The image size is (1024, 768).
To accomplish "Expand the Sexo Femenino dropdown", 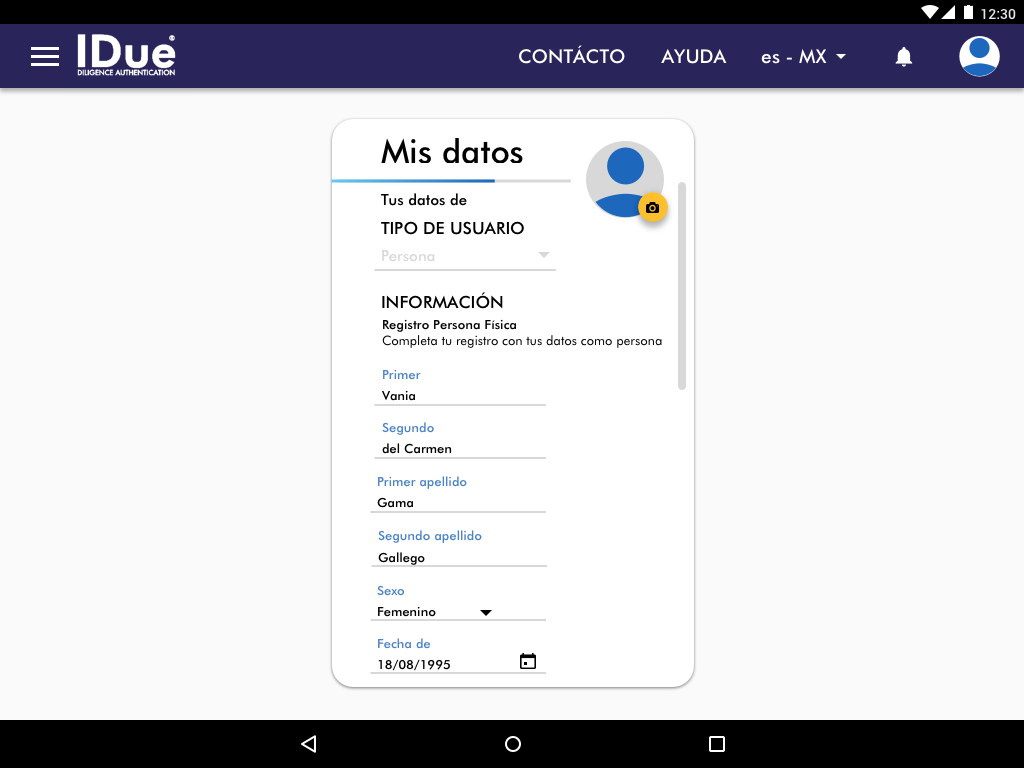I will pos(460,612).
